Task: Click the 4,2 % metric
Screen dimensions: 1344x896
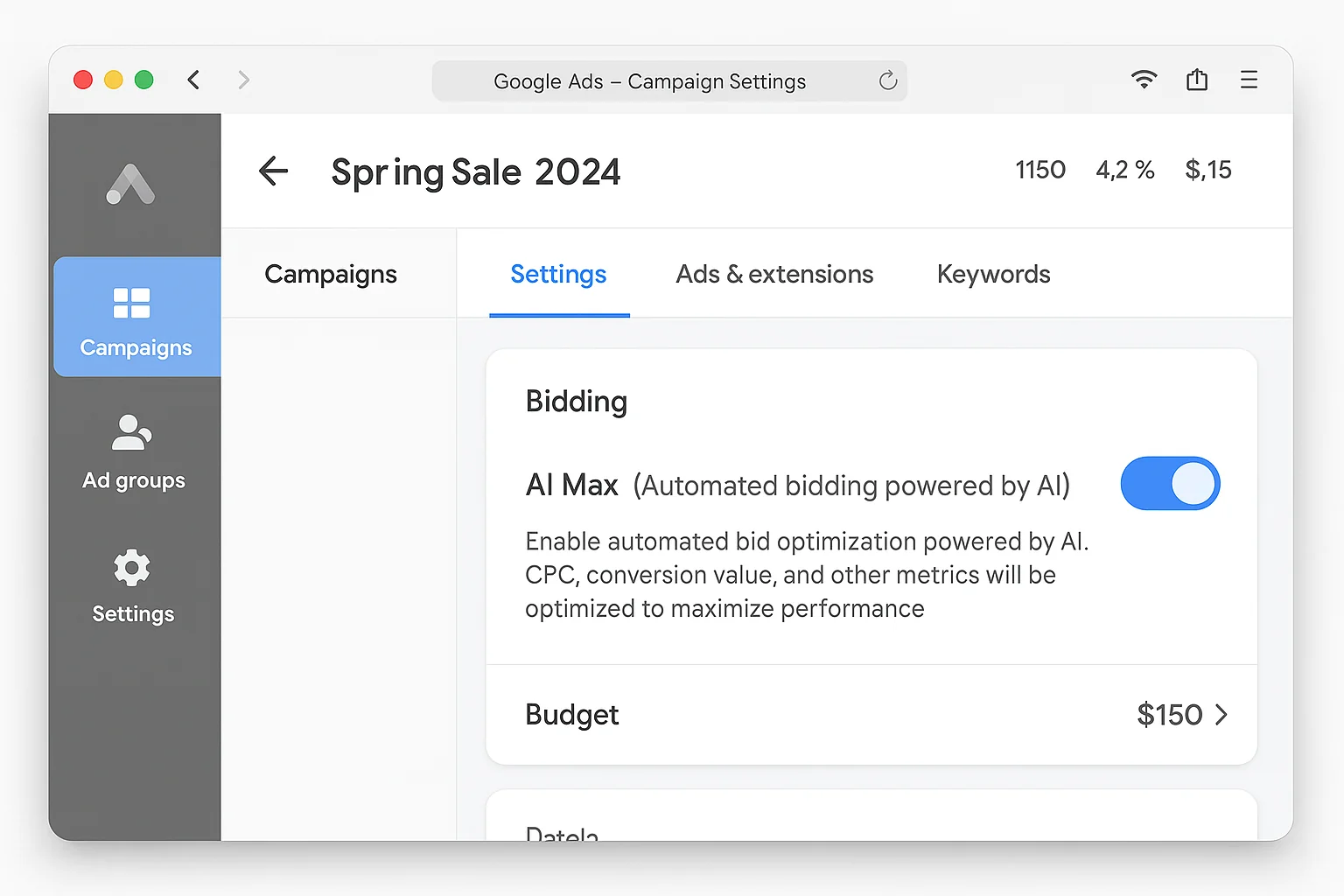Action: (1125, 170)
